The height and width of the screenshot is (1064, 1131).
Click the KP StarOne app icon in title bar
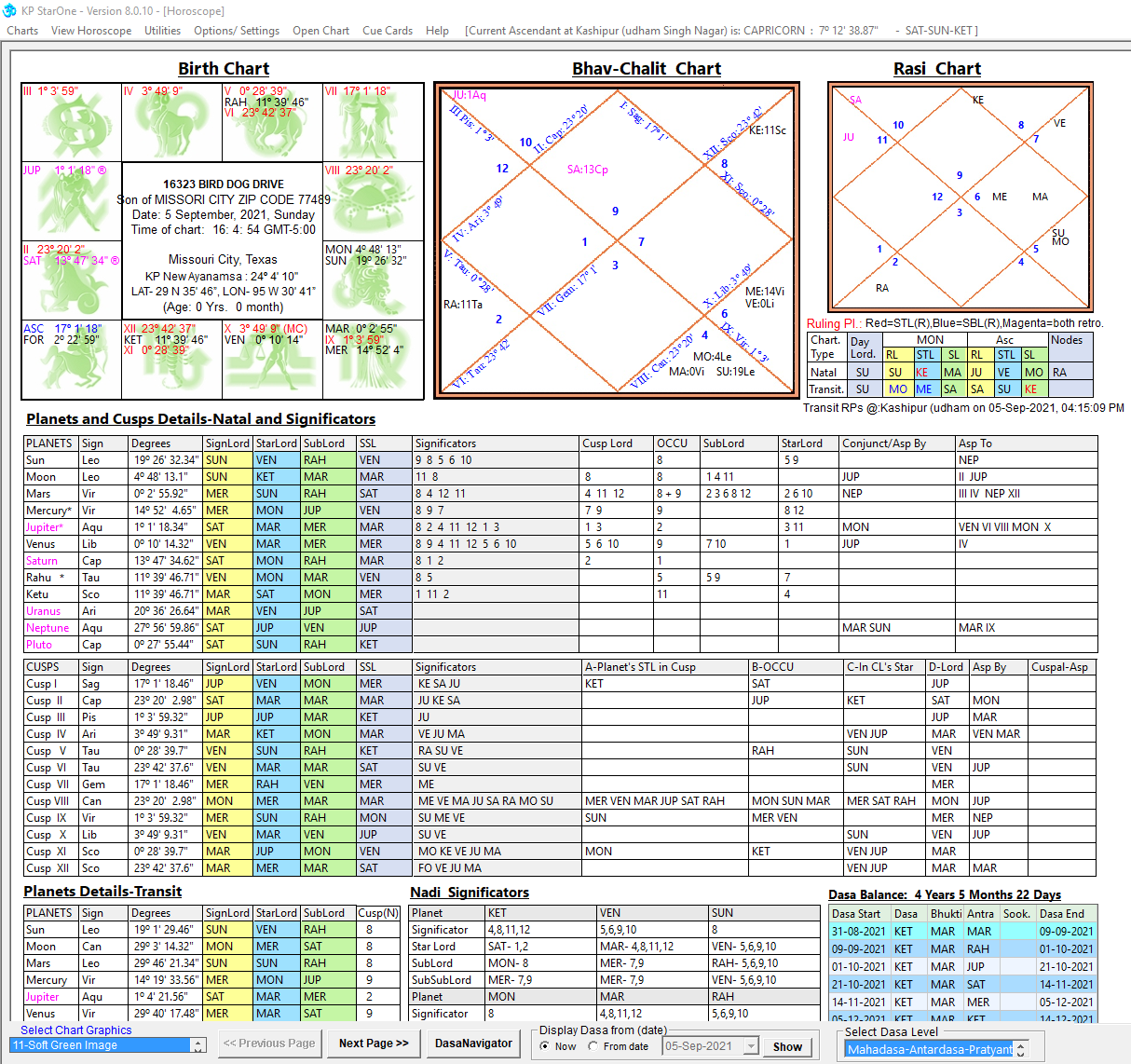(x=10, y=10)
